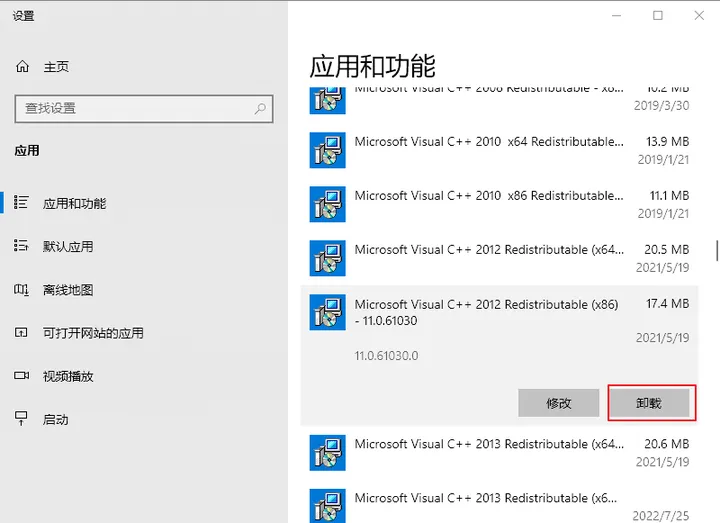Click the 应用和功能 page heading

click(372, 66)
